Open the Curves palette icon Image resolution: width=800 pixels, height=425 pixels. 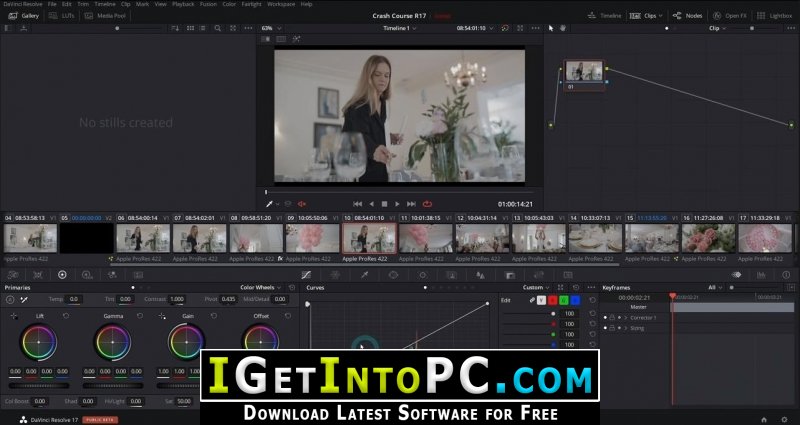[x=306, y=275]
